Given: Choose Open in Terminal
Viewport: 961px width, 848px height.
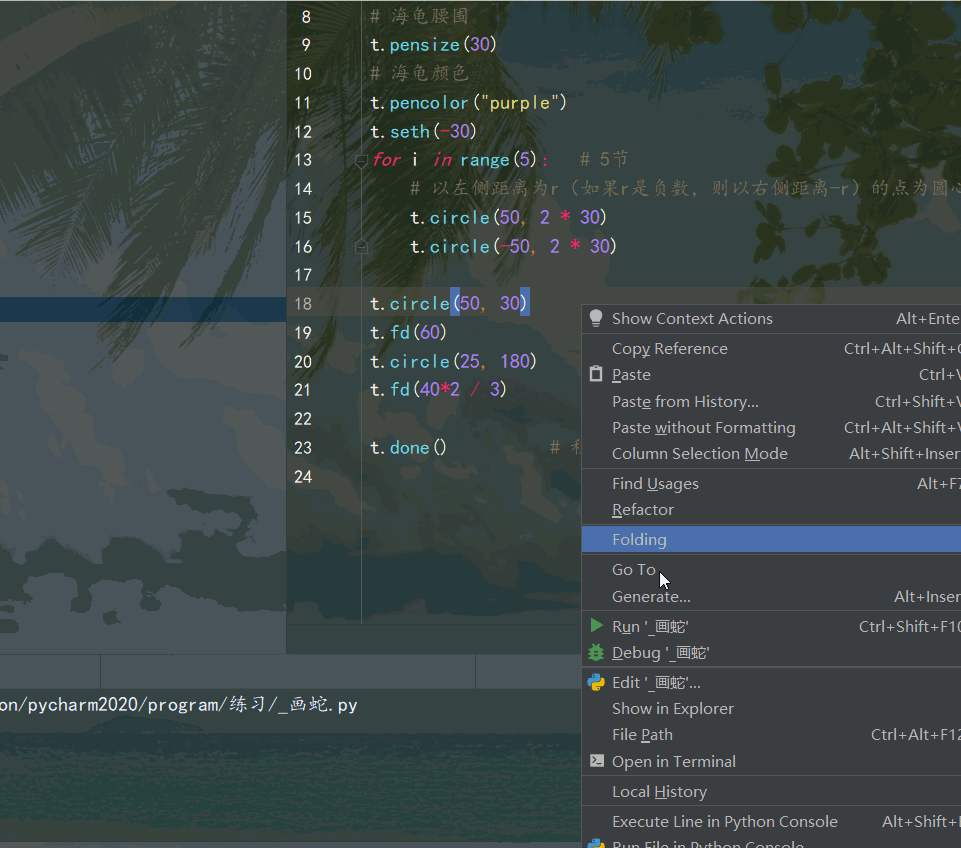Looking at the screenshot, I should click(771, 761).
